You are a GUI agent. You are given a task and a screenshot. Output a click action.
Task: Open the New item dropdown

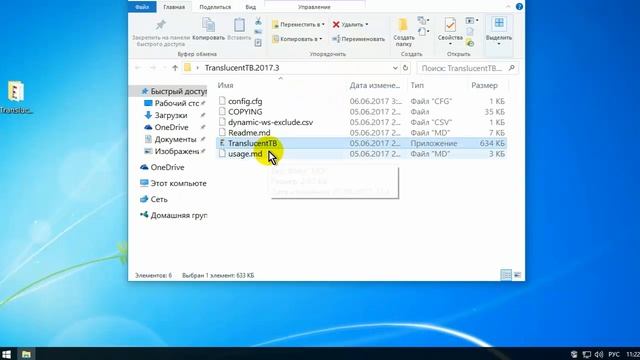pos(423,20)
